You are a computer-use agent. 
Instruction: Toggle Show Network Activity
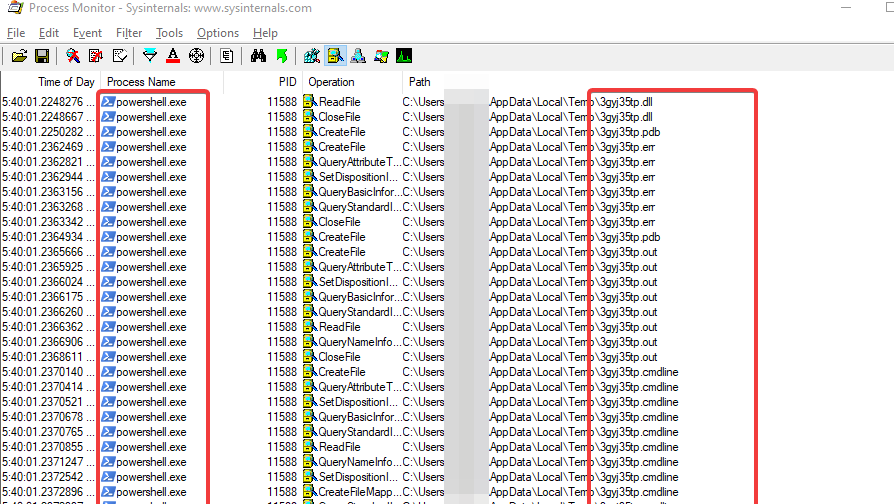(x=358, y=56)
